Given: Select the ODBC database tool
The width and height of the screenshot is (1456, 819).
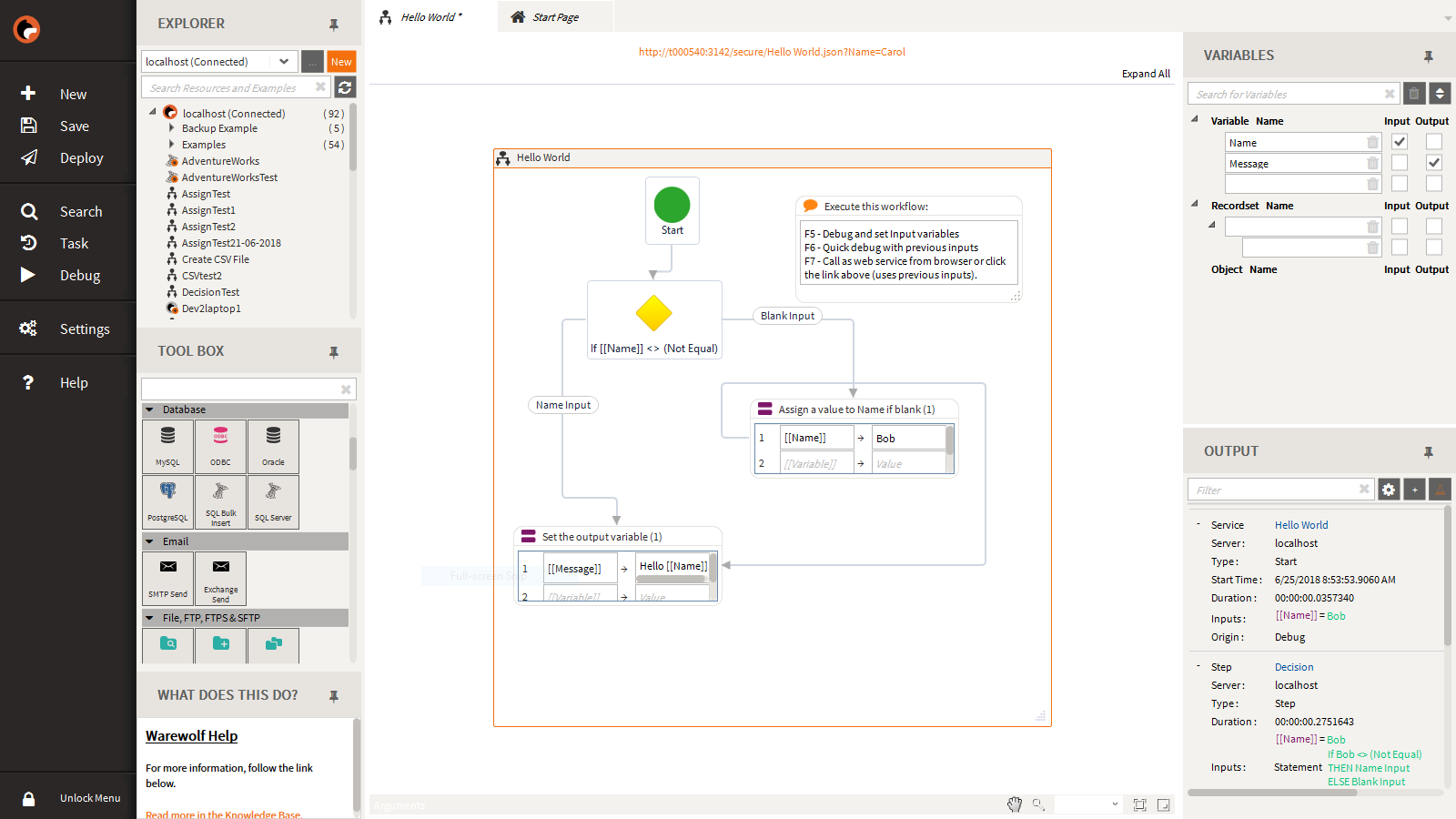Looking at the screenshot, I should (x=220, y=445).
